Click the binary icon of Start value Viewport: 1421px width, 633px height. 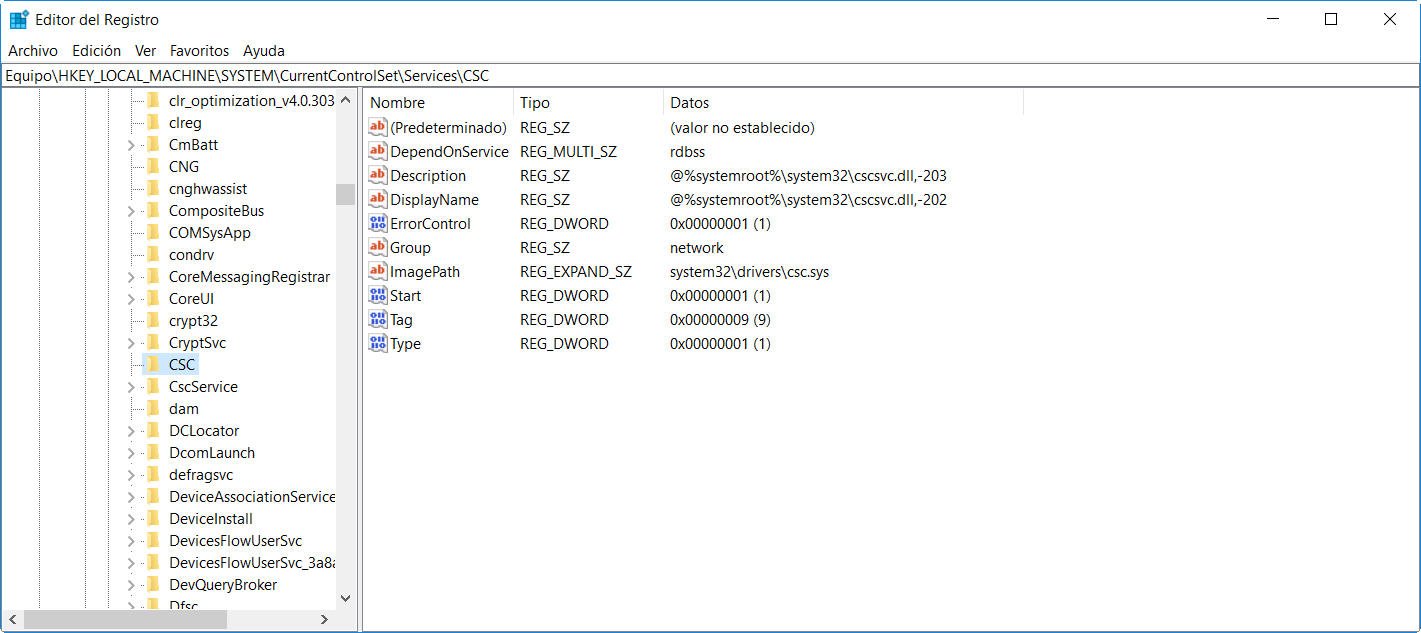tap(378, 296)
